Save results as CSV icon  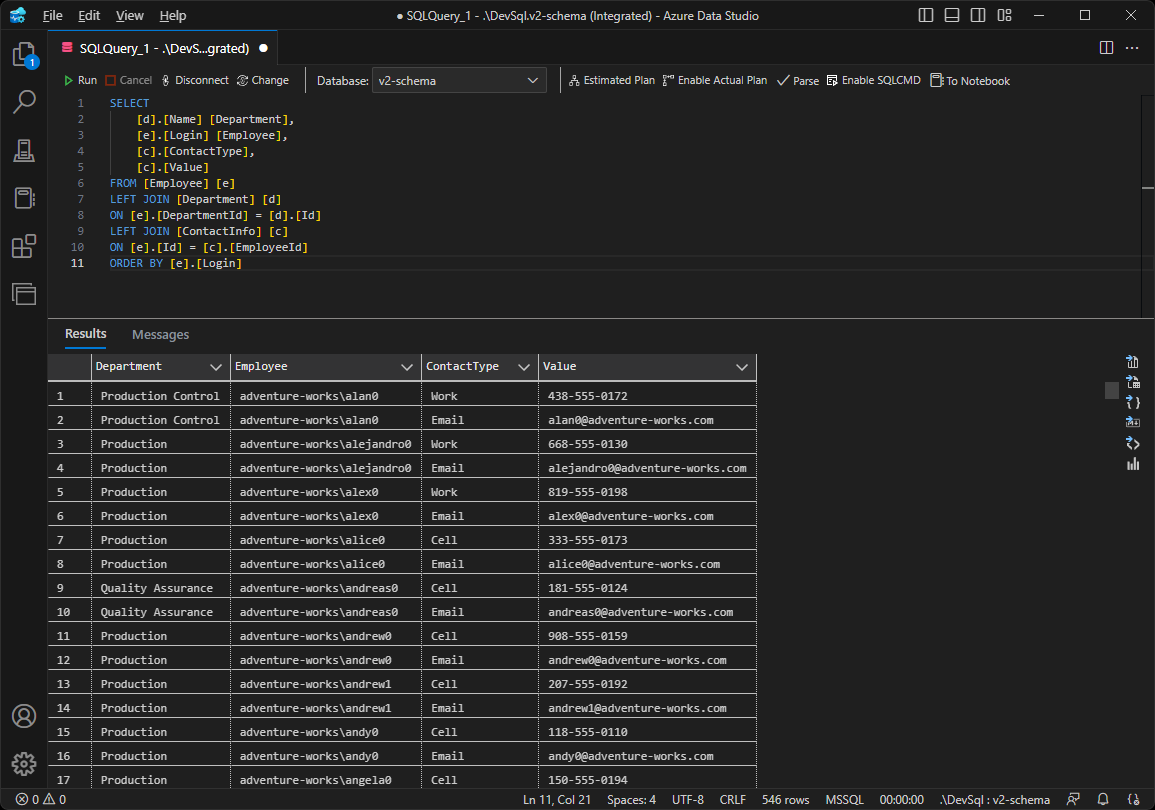1133,362
